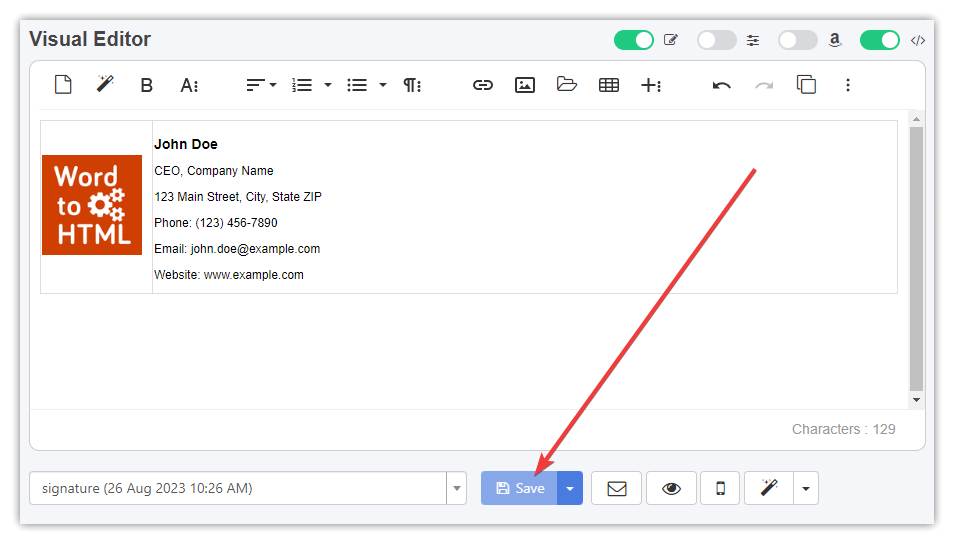Viewport: 954px width, 544px height.
Task: Click the 123 Main Street address line
Action: pyautogui.click(x=238, y=197)
